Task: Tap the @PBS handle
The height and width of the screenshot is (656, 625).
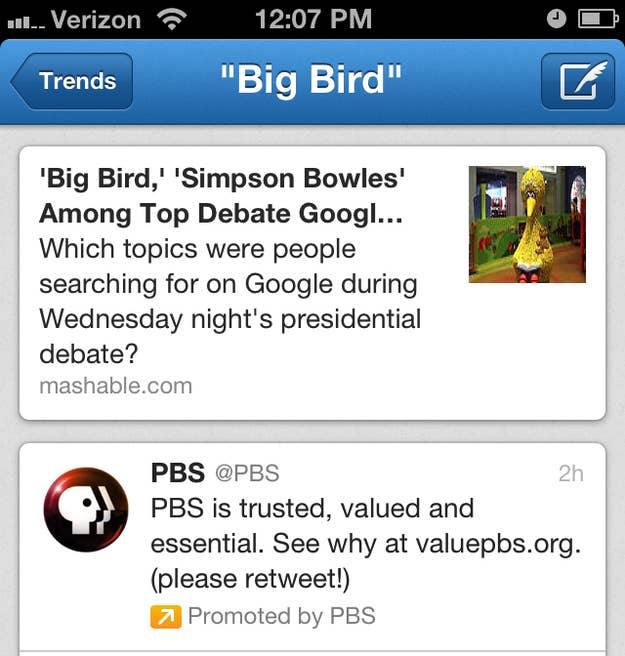Action: pos(247,473)
